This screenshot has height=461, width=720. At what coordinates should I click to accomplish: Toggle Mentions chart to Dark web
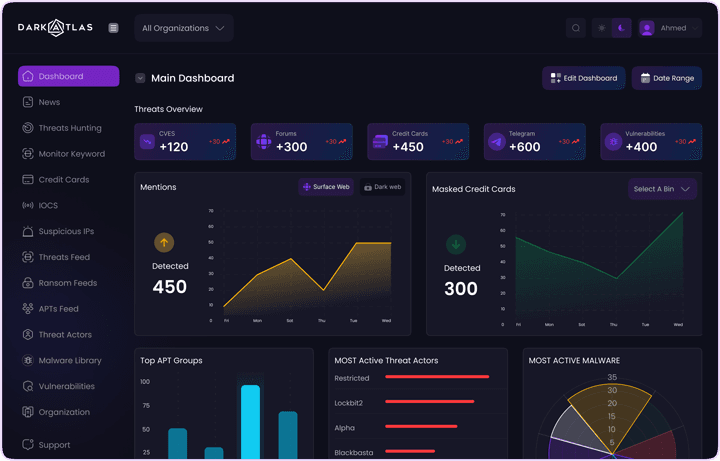point(382,187)
